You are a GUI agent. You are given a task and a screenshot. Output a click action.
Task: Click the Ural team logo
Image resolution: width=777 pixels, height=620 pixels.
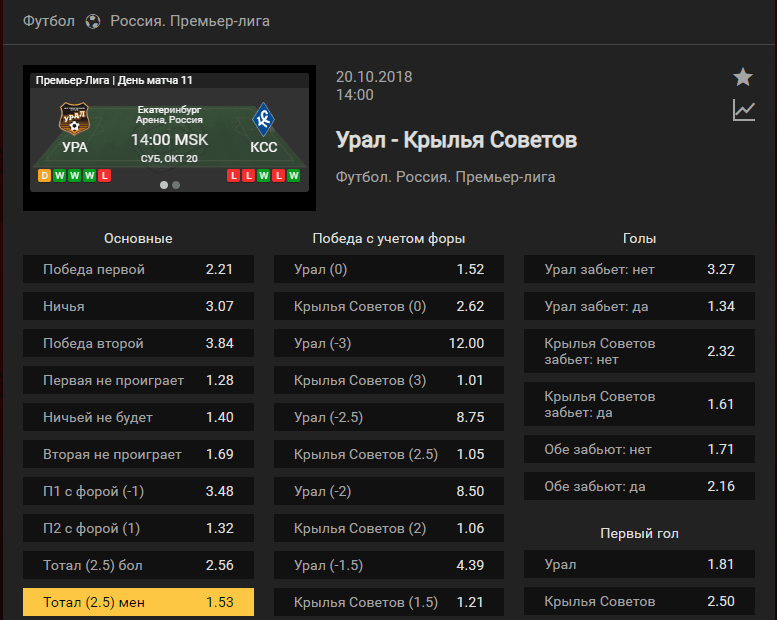[x=74, y=119]
